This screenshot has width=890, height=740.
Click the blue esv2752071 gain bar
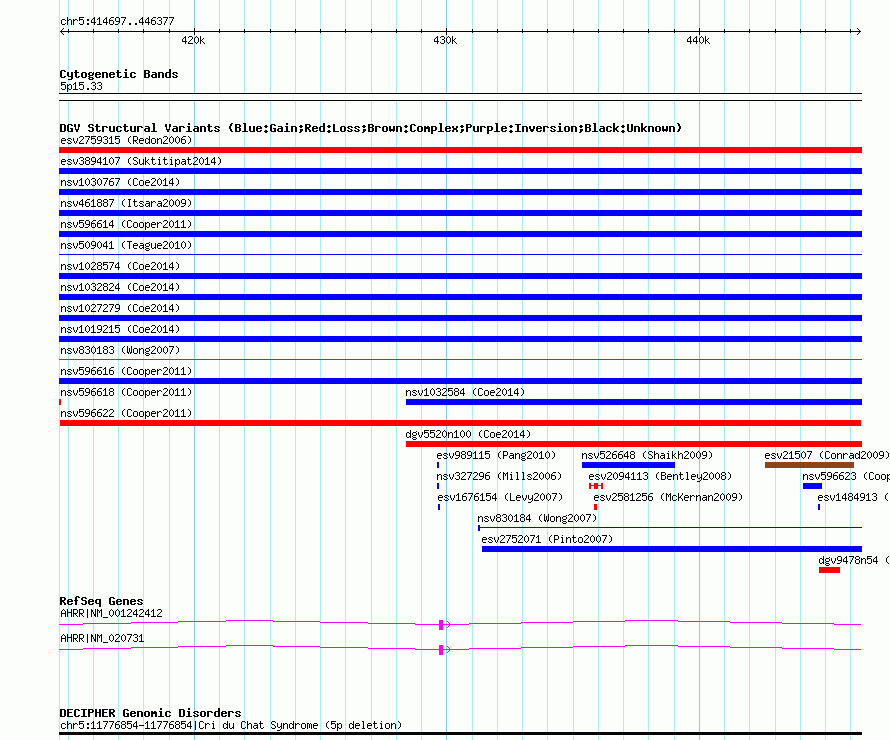pos(671,549)
